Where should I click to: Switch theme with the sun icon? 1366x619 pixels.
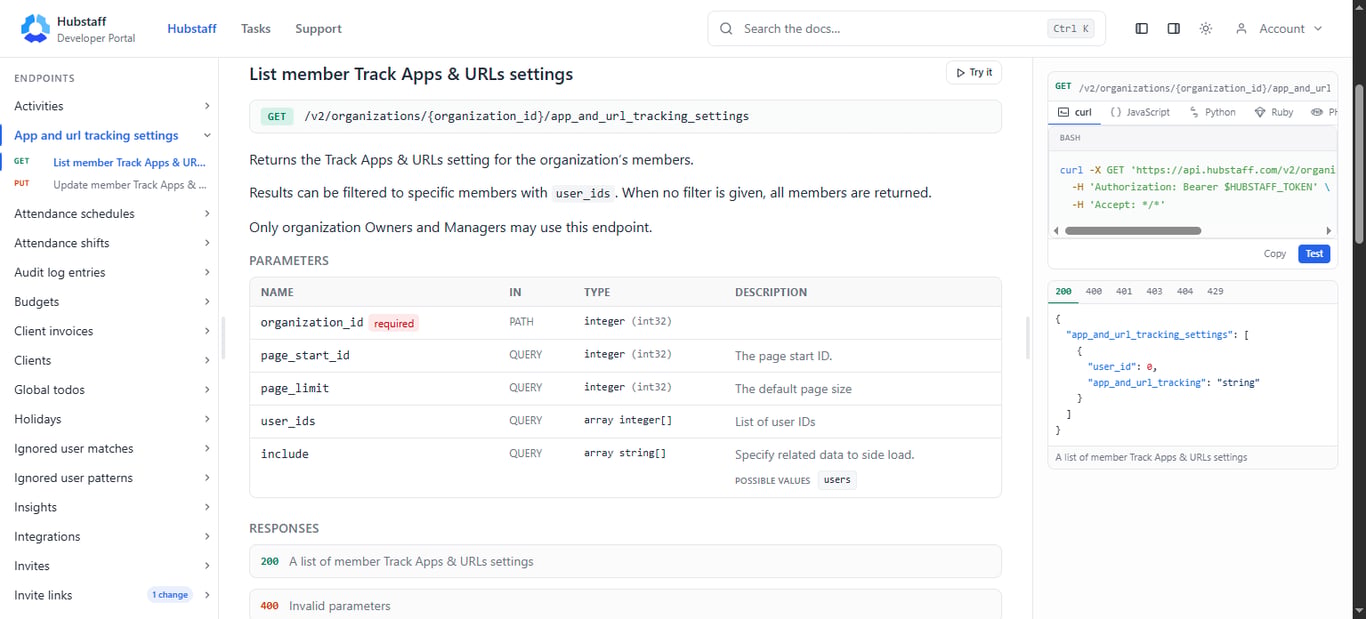[x=1206, y=29]
